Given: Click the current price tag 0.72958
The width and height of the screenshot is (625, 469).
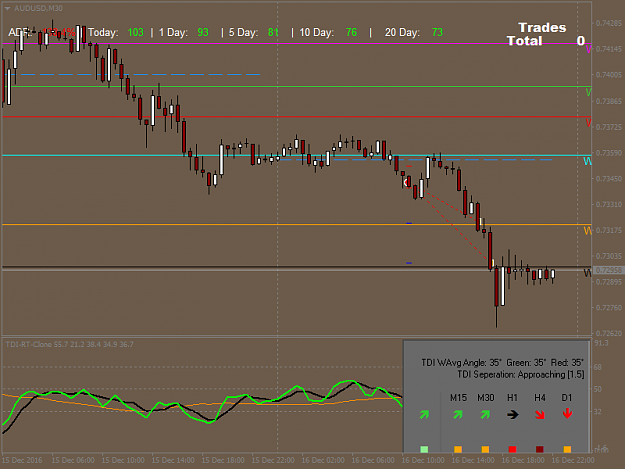Looking at the screenshot, I should (x=608, y=270).
